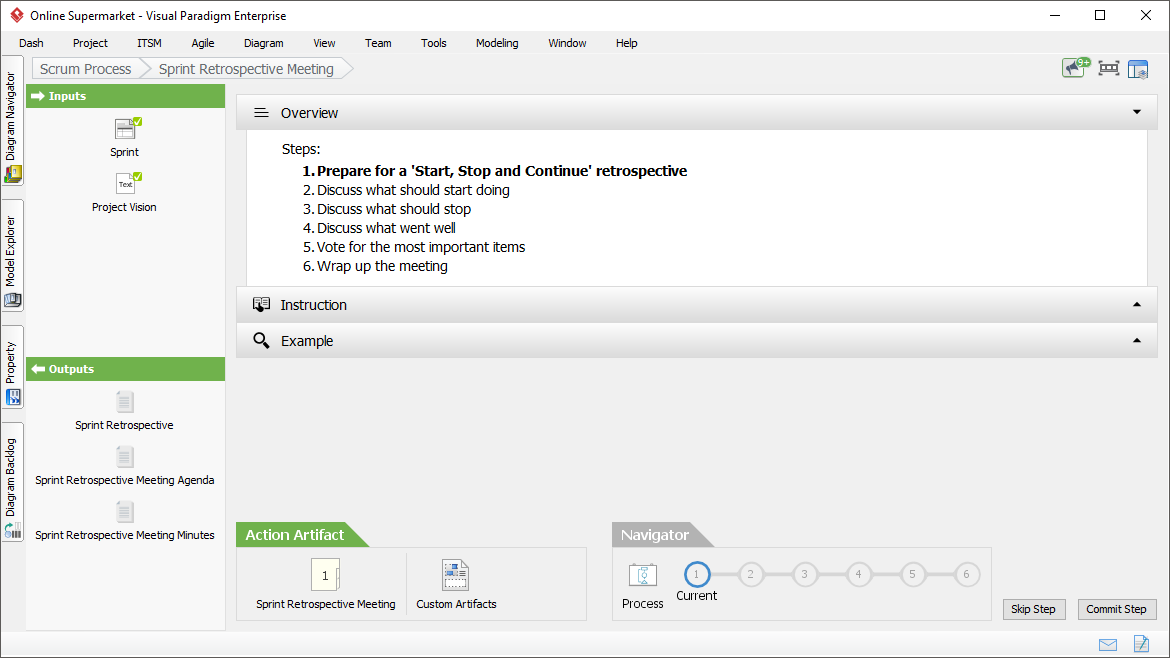Click the fit-to-width toolbar icon
Viewport: 1170px width, 658px height.
(x=1109, y=69)
